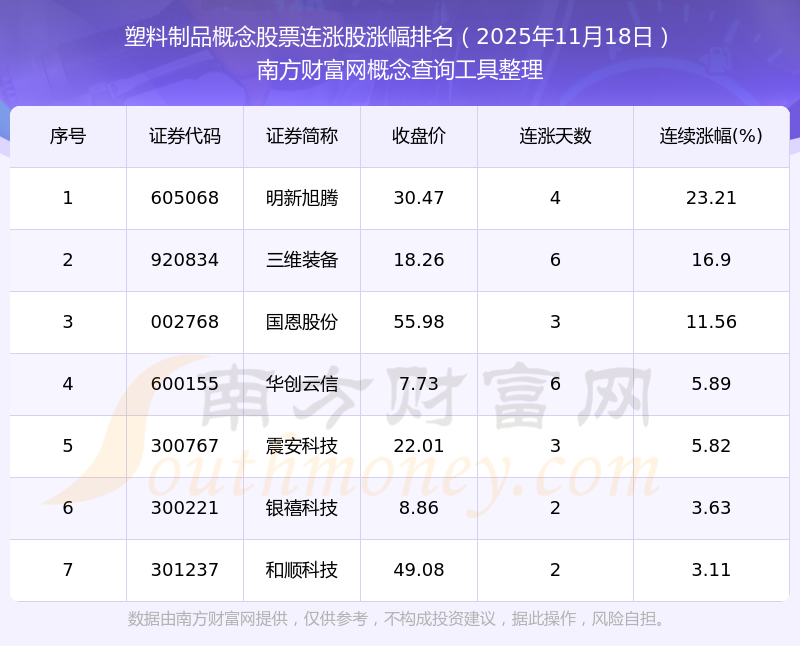Click serial number 3 in 国恩股份 row
The image size is (800, 646).
(x=68, y=322)
